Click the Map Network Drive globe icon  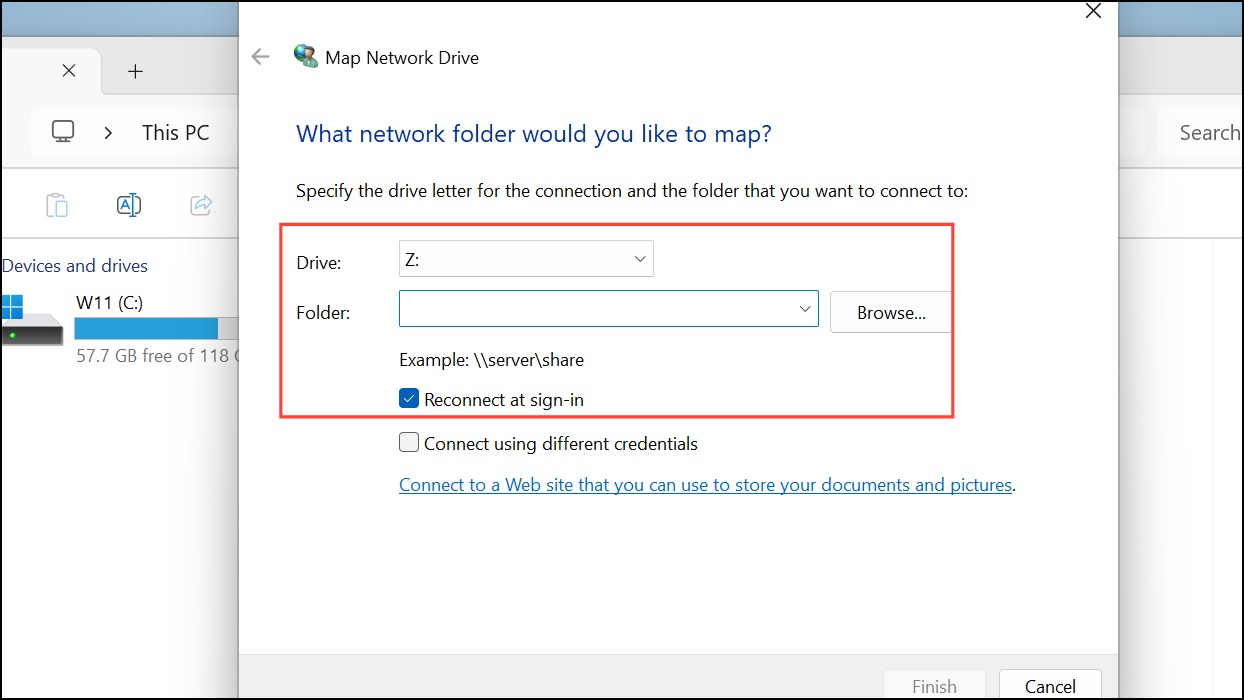(305, 57)
